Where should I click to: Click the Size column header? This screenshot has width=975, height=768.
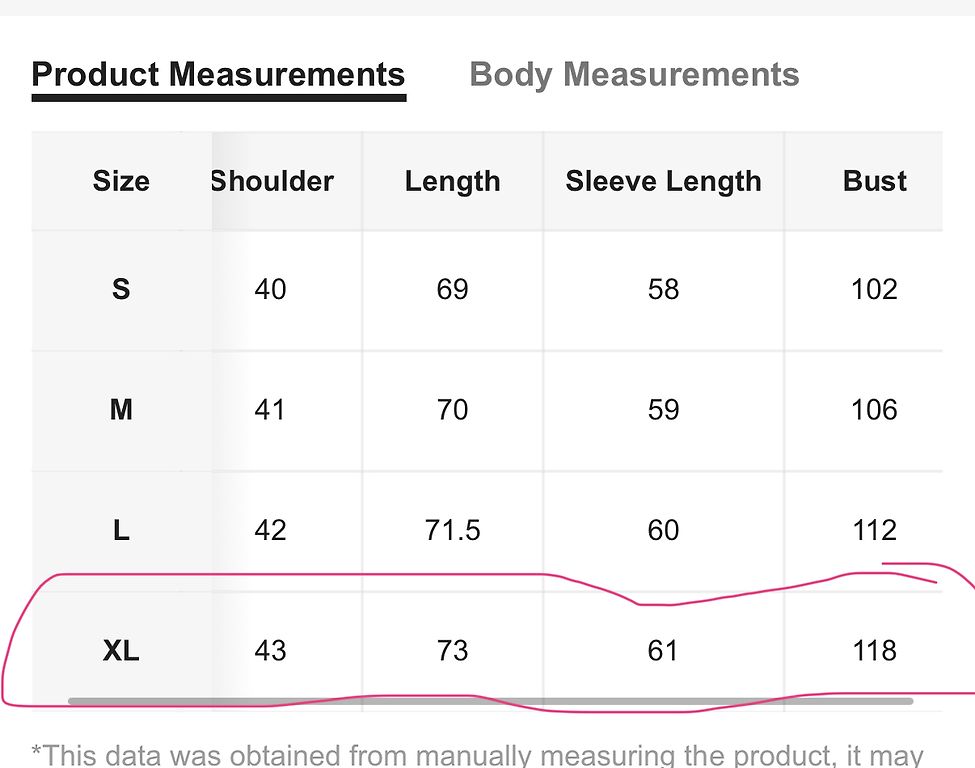[x=121, y=181]
